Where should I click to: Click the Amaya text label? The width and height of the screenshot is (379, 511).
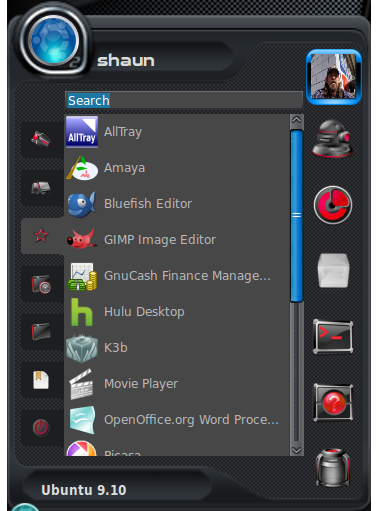tap(124, 168)
